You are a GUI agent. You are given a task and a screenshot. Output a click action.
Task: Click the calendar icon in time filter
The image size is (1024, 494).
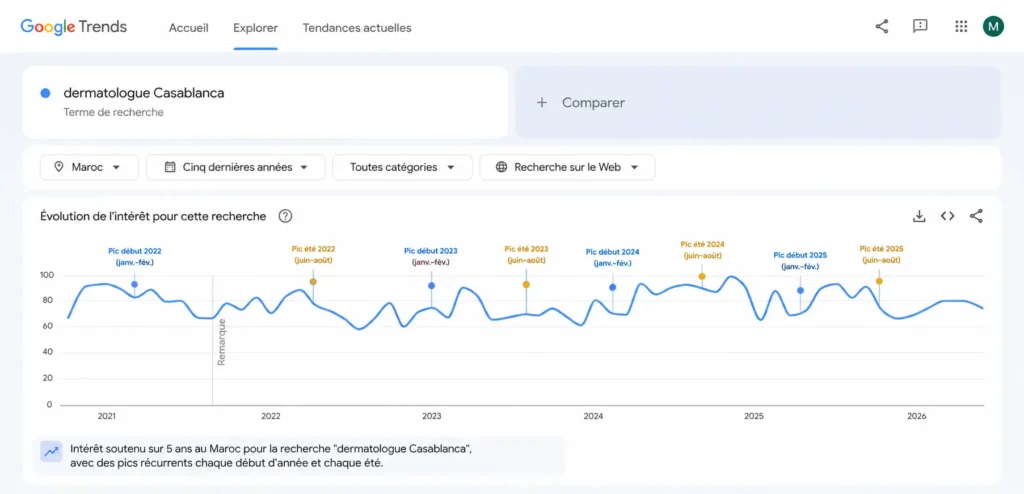point(170,167)
